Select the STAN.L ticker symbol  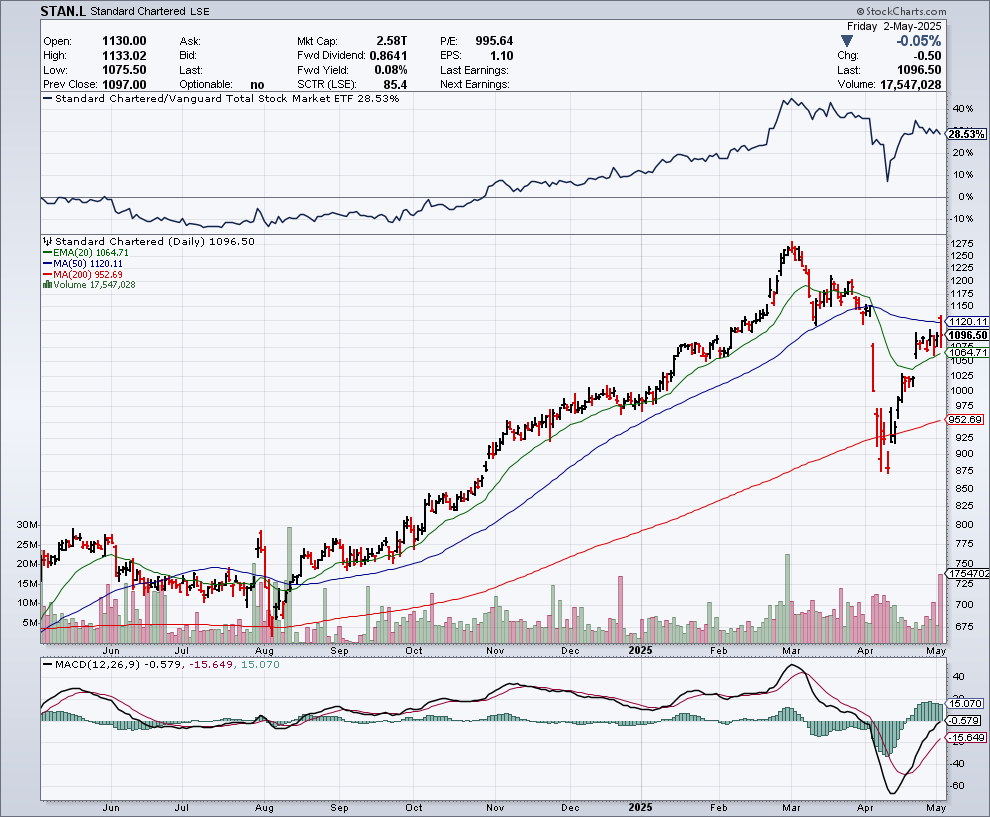click(63, 11)
